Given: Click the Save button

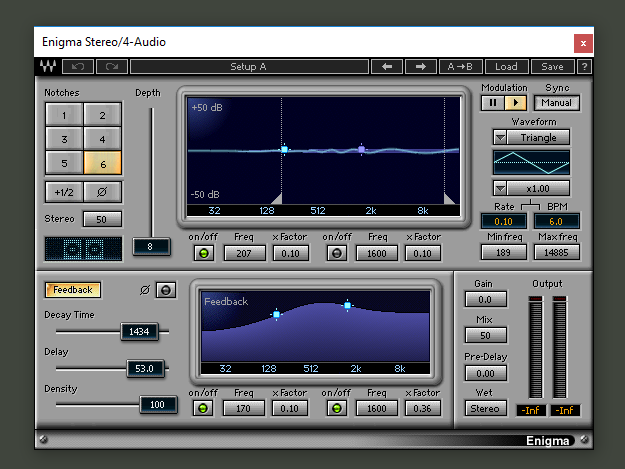Looking at the screenshot, I should [x=552, y=67].
